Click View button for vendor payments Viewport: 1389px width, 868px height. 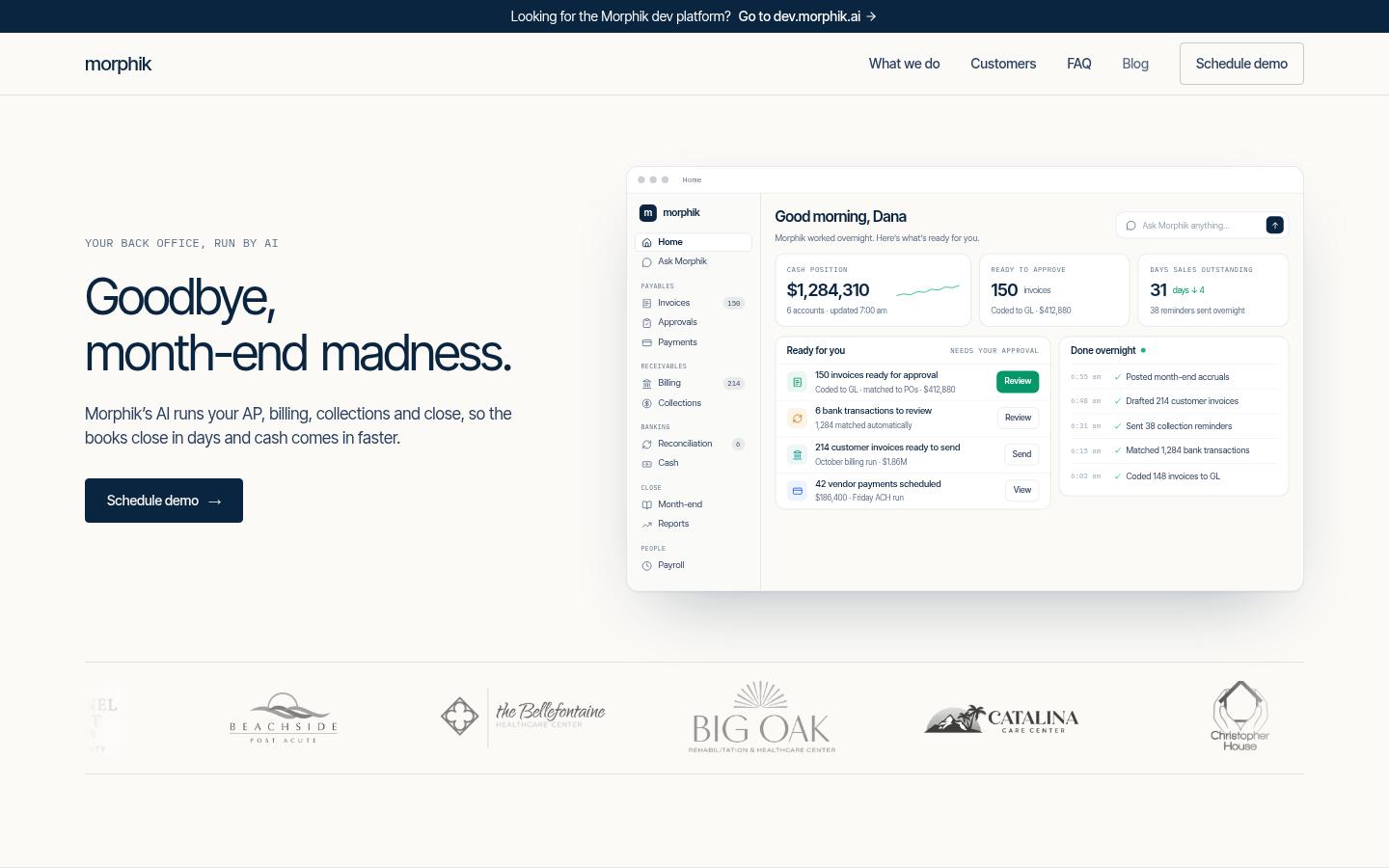click(x=1021, y=490)
